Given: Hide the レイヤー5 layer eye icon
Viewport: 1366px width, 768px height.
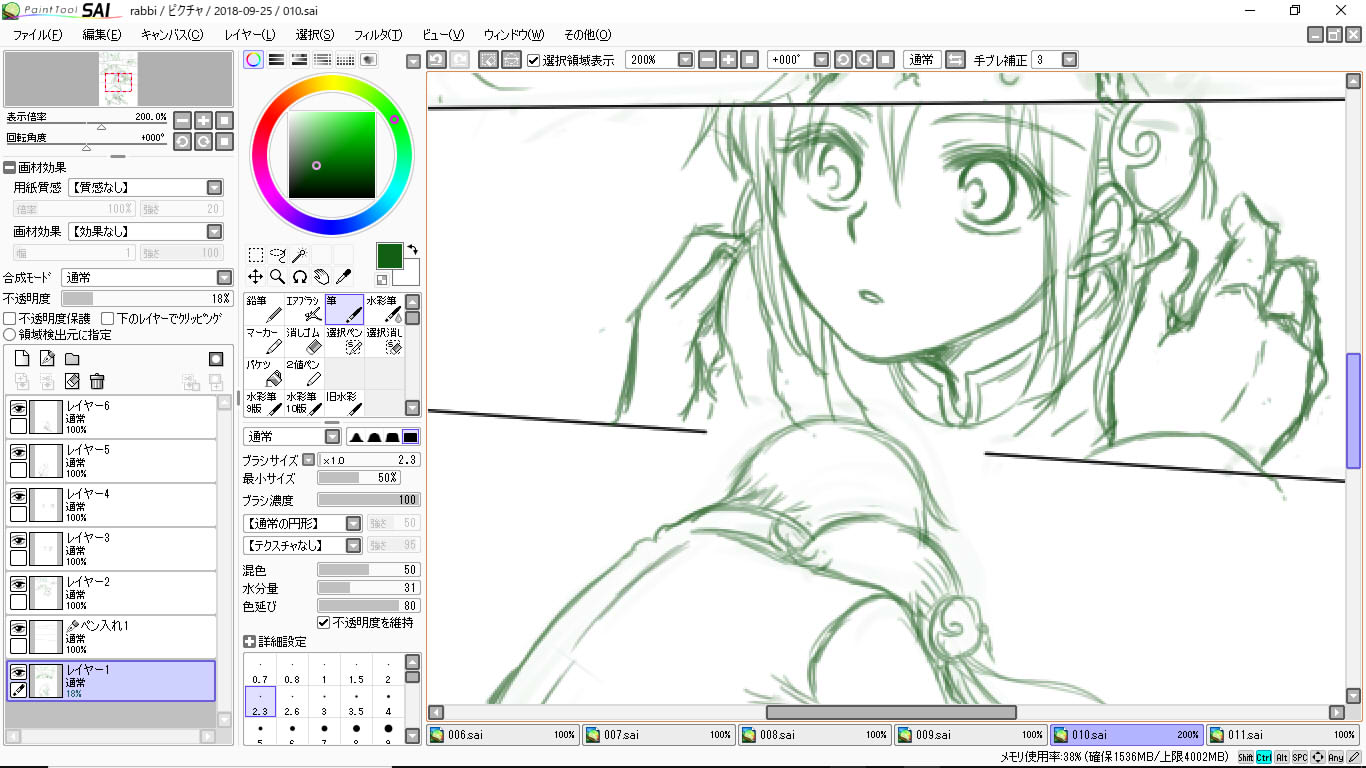Looking at the screenshot, I should (18, 452).
